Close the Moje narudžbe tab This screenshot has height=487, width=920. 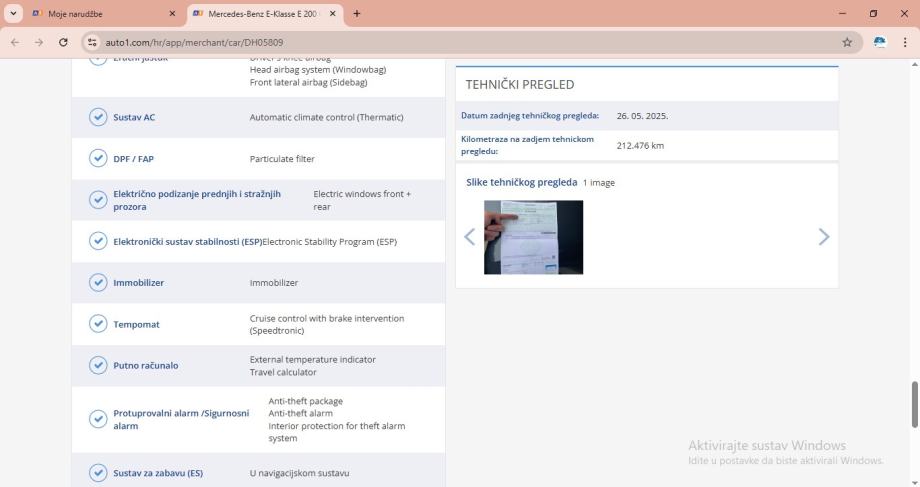tap(172, 13)
